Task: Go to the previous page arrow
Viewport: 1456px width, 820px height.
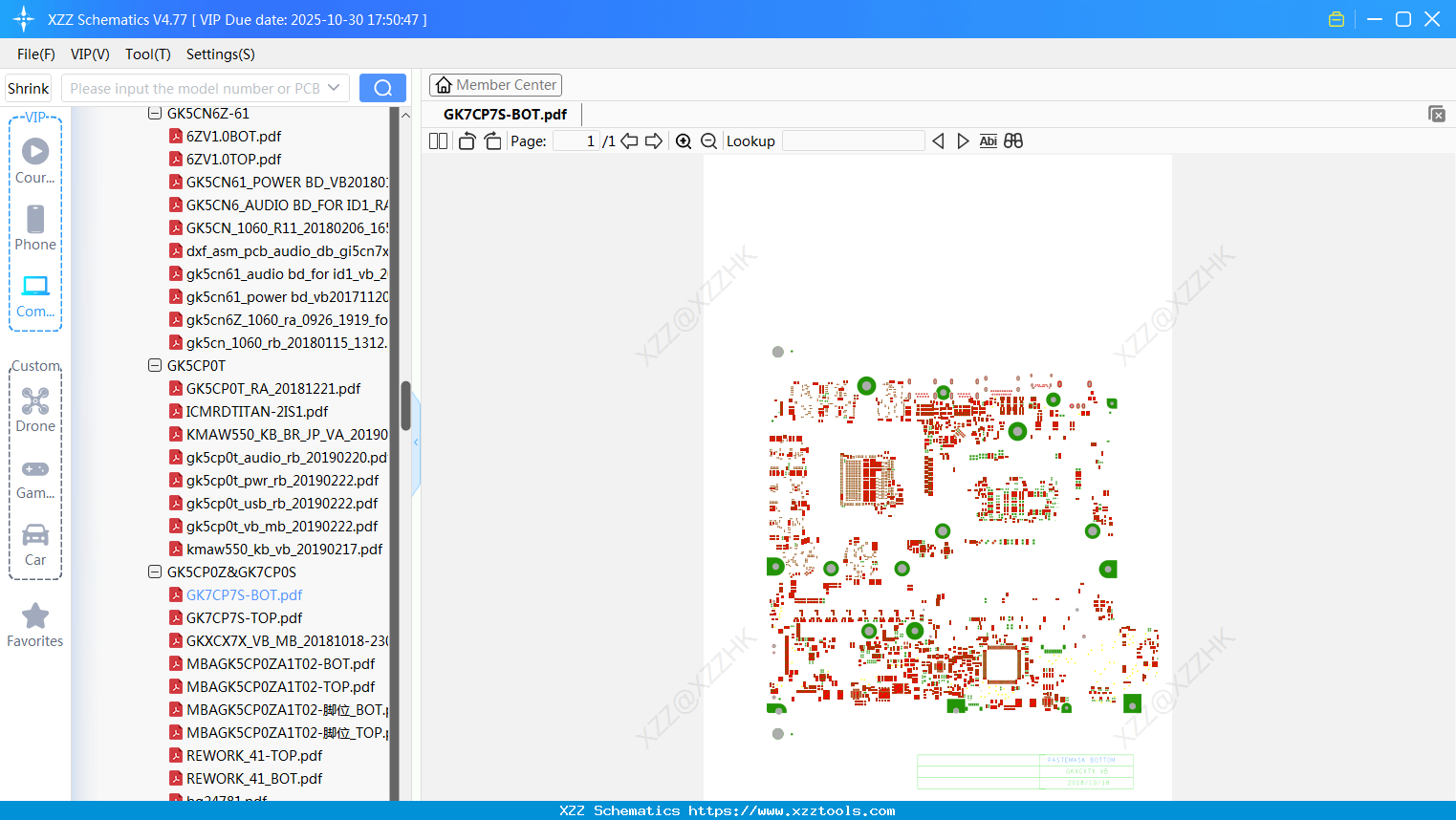Action: (x=629, y=141)
